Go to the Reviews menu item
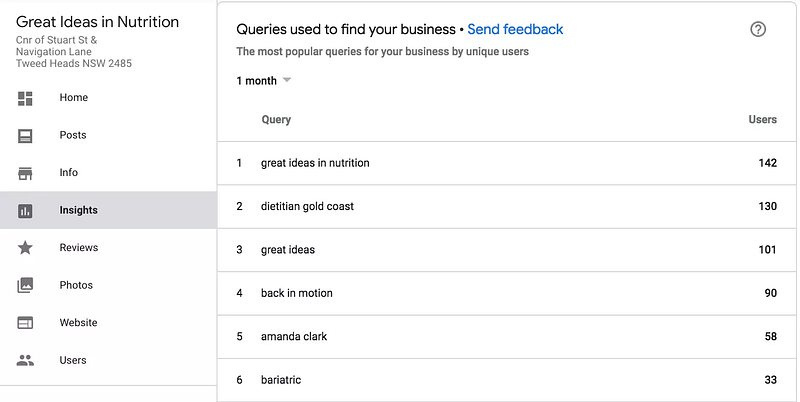 [x=78, y=248]
